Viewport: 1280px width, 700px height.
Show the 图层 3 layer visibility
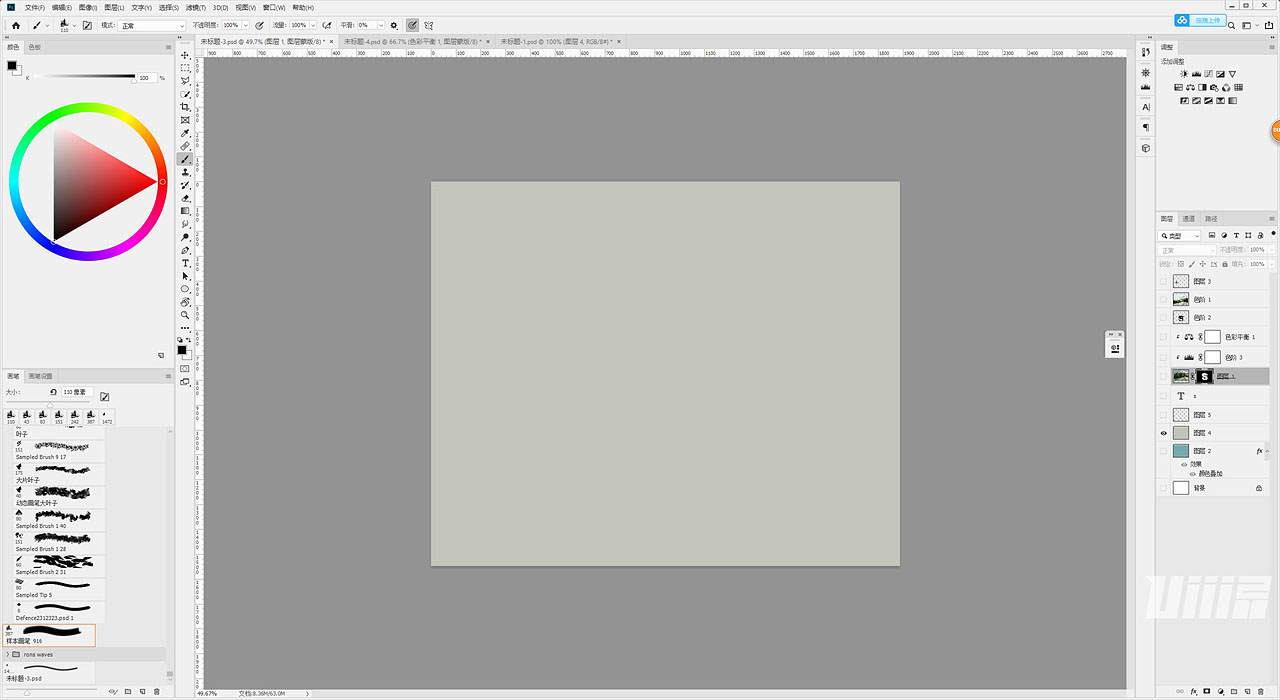click(1162, 281)
